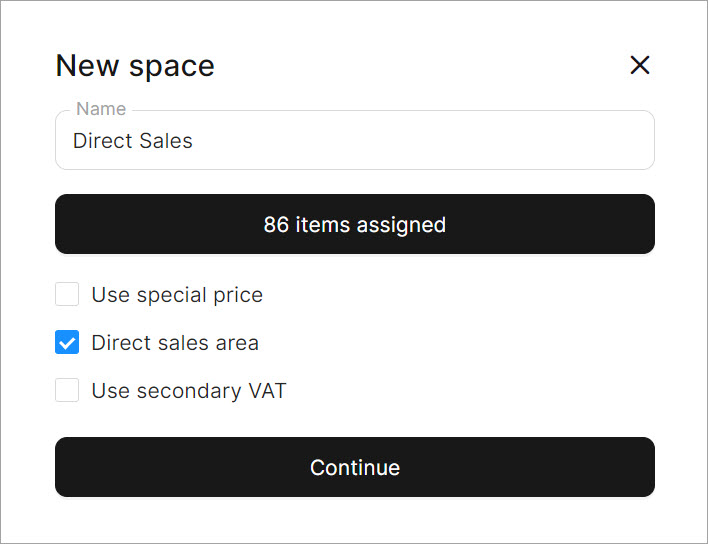Click the "Direct sales area" label text
708x544 pixels.
point(175,343)
